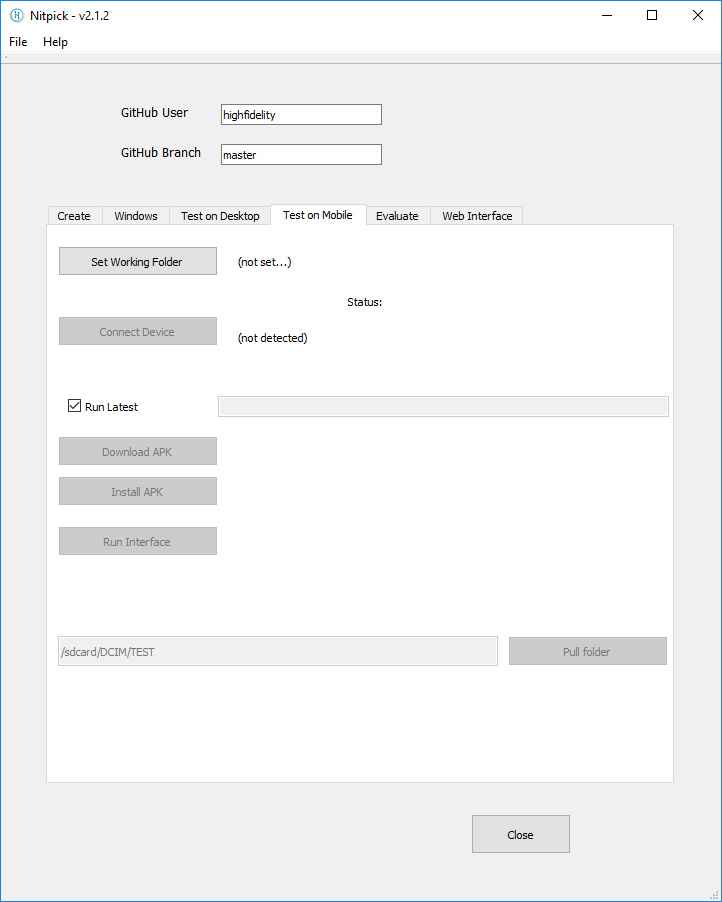Click the GitHub User input field
The image size is (722, 902).
click(301, 114)
